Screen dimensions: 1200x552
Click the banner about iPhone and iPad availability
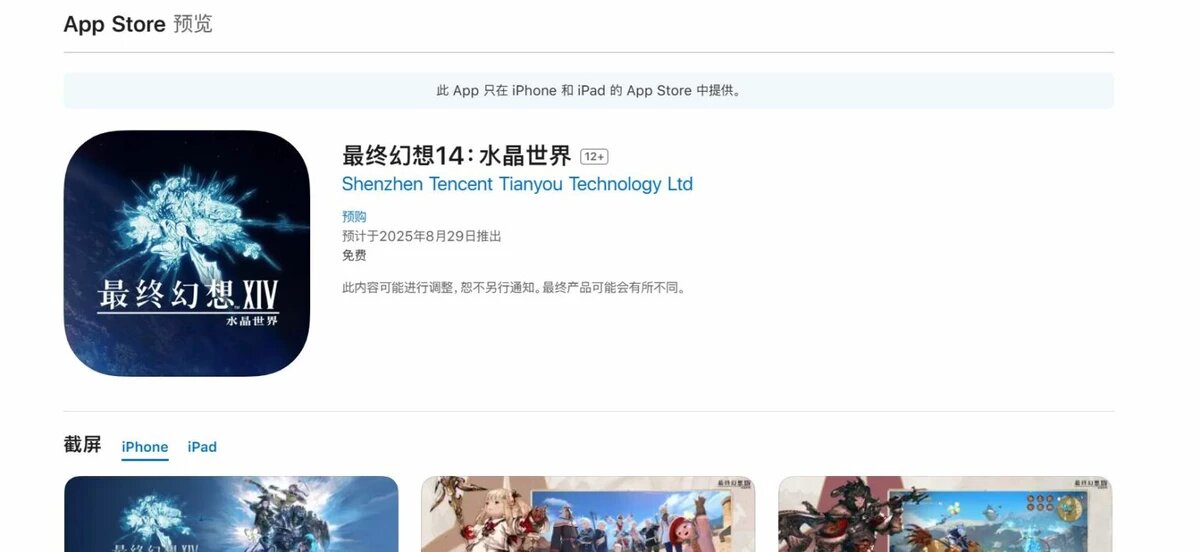click(588, 90)
